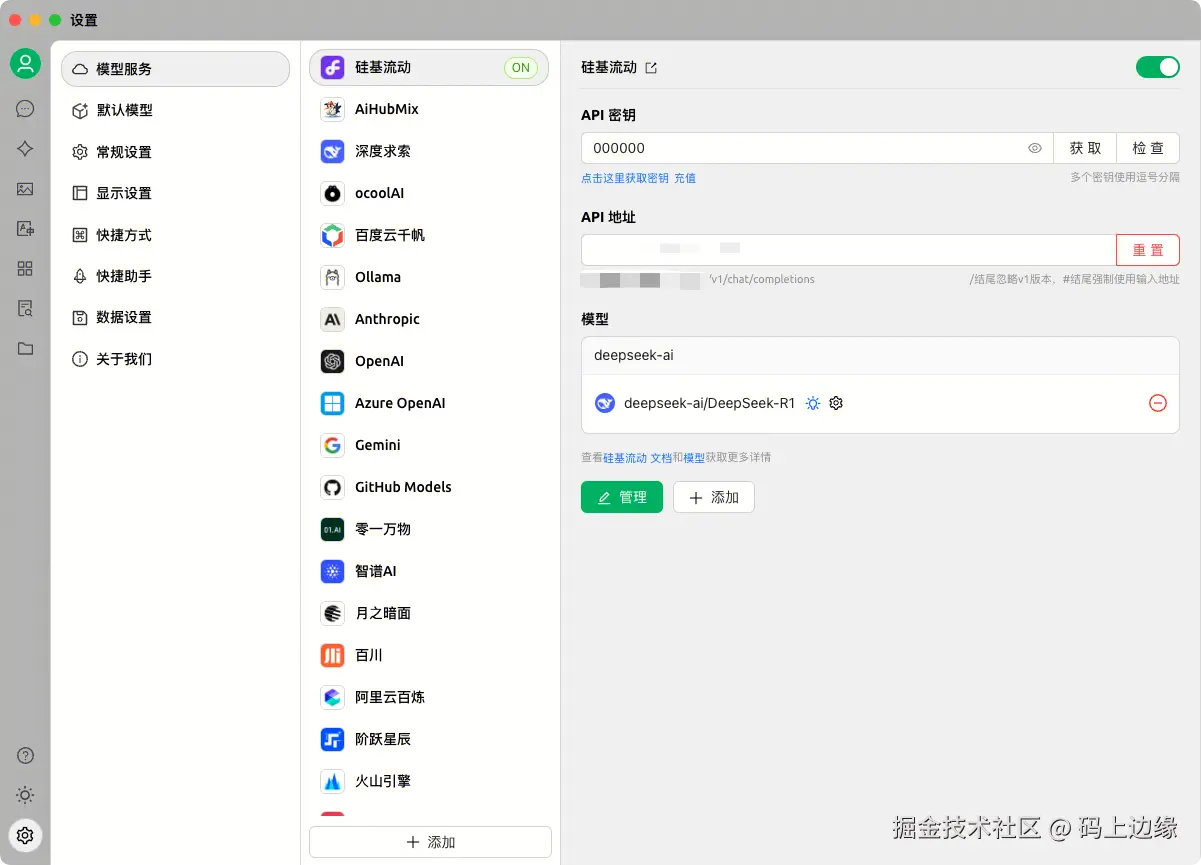Click the green 管理 button

coord(621,497)
